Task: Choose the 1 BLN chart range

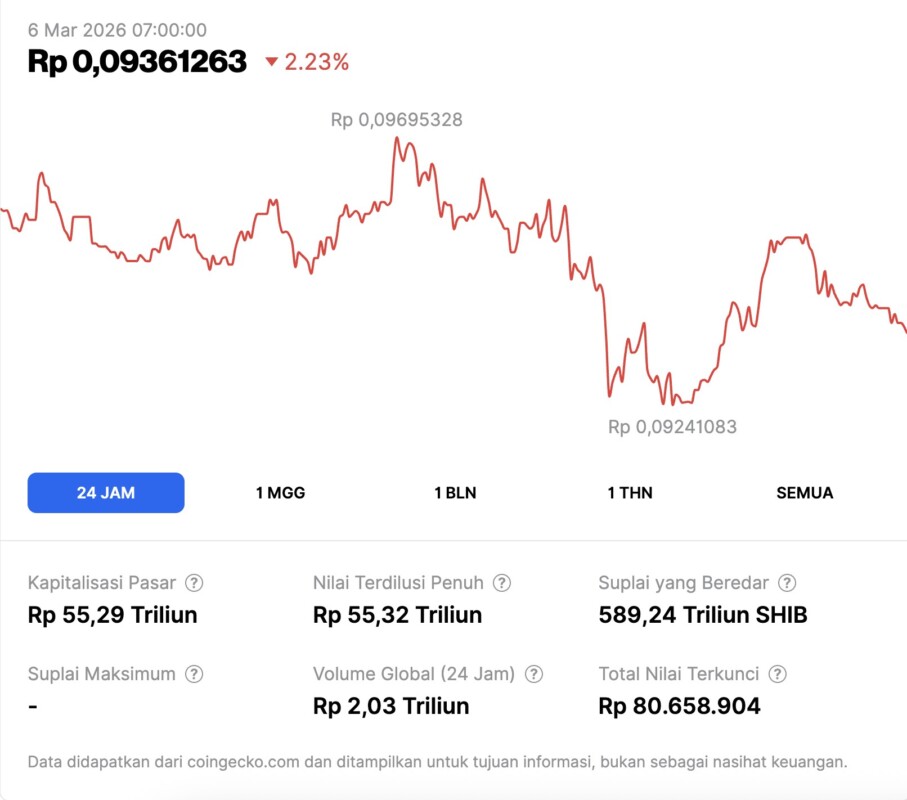Action: click(455, 493)
